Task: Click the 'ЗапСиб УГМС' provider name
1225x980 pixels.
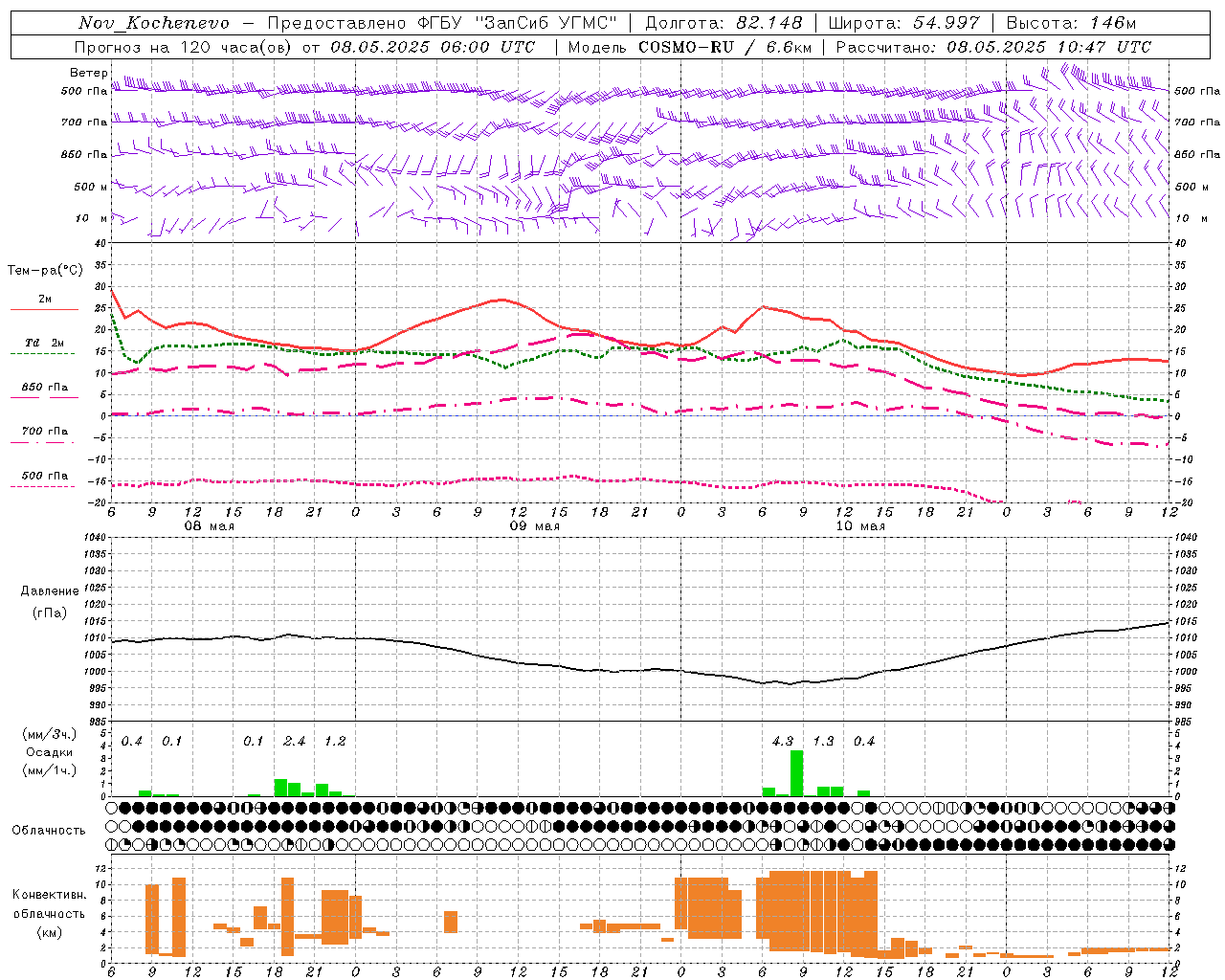Action: coord(546,23)
